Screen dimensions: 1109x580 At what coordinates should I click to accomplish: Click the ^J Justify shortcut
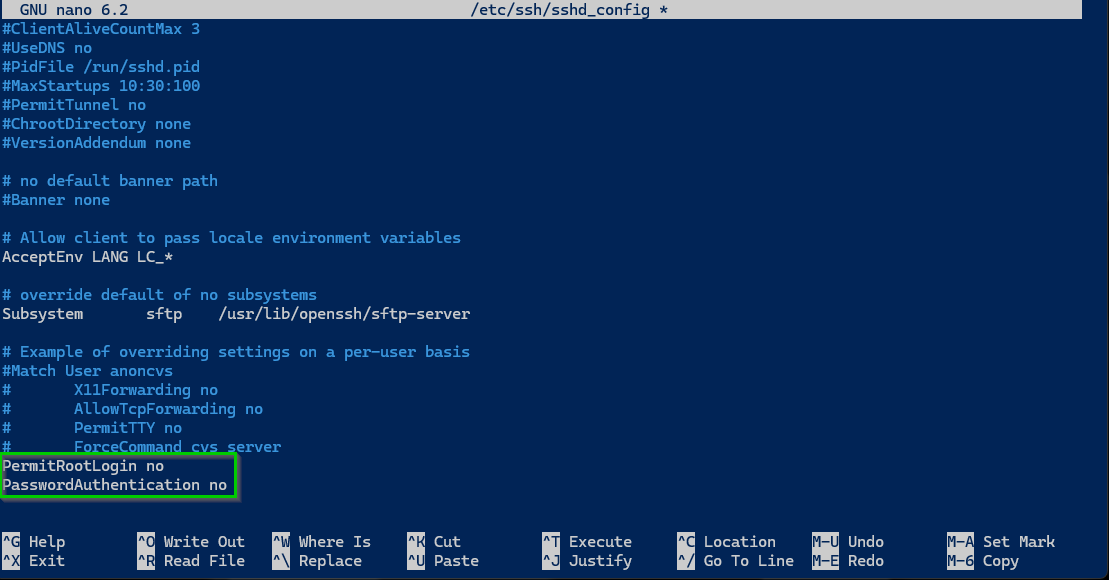click(587, 561)
